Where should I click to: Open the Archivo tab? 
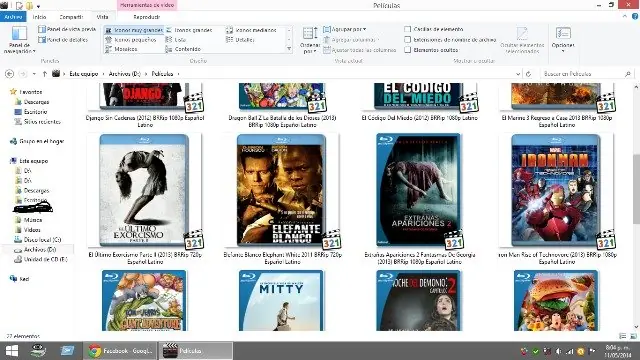point(13,17)
